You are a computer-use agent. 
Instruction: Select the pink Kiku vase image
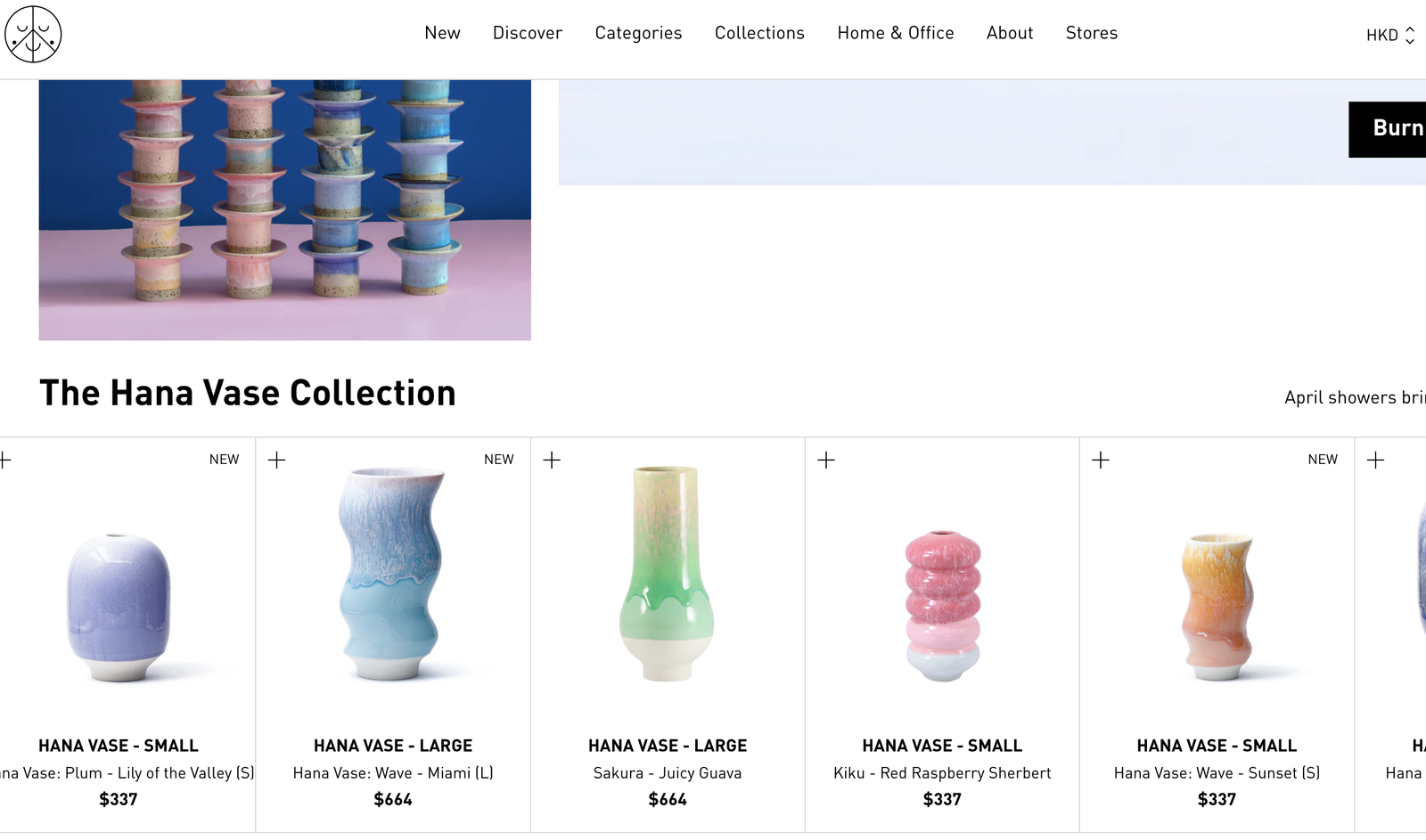click(943, 606)
